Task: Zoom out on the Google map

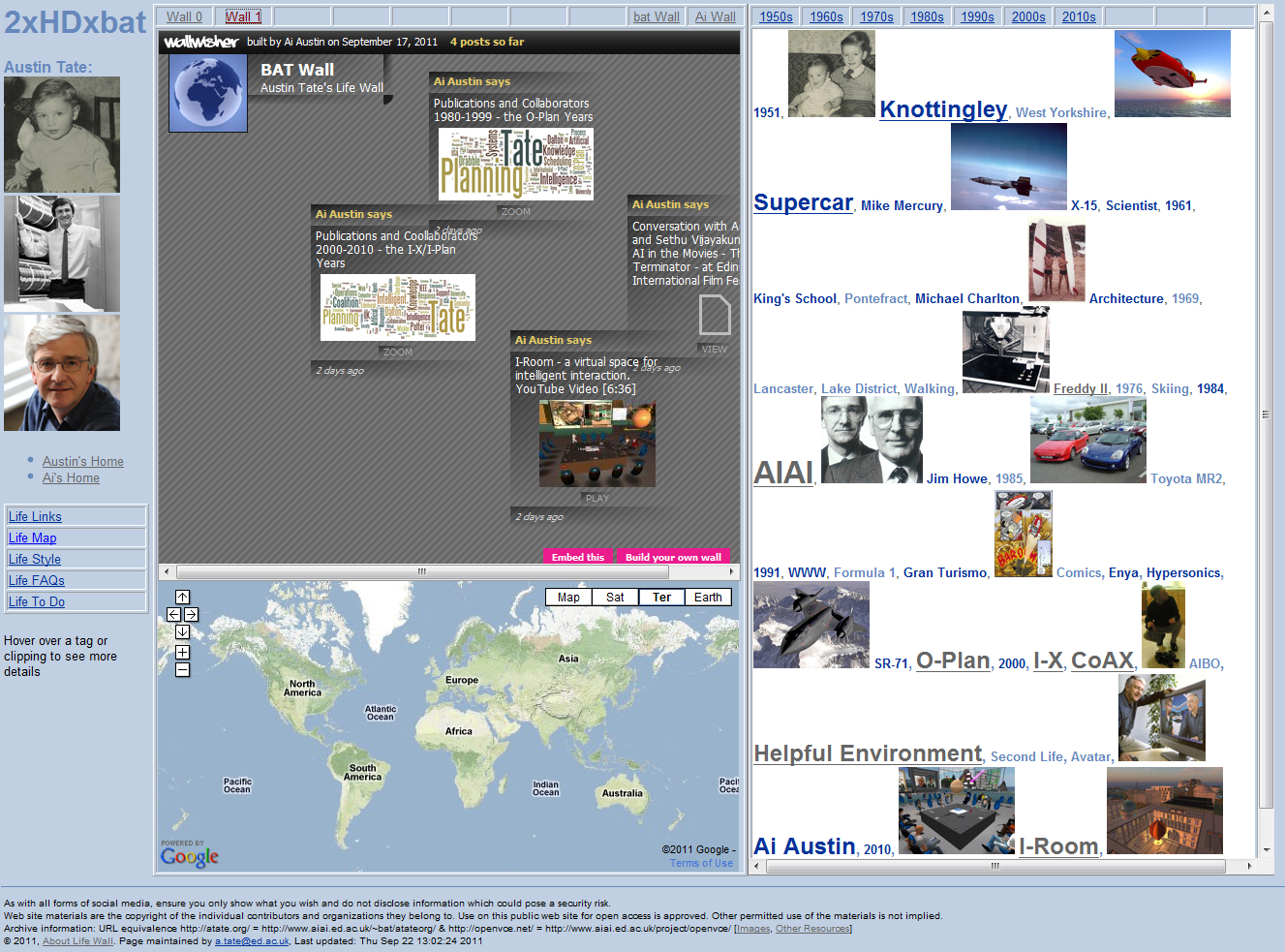Action: [x=182, y=670]
